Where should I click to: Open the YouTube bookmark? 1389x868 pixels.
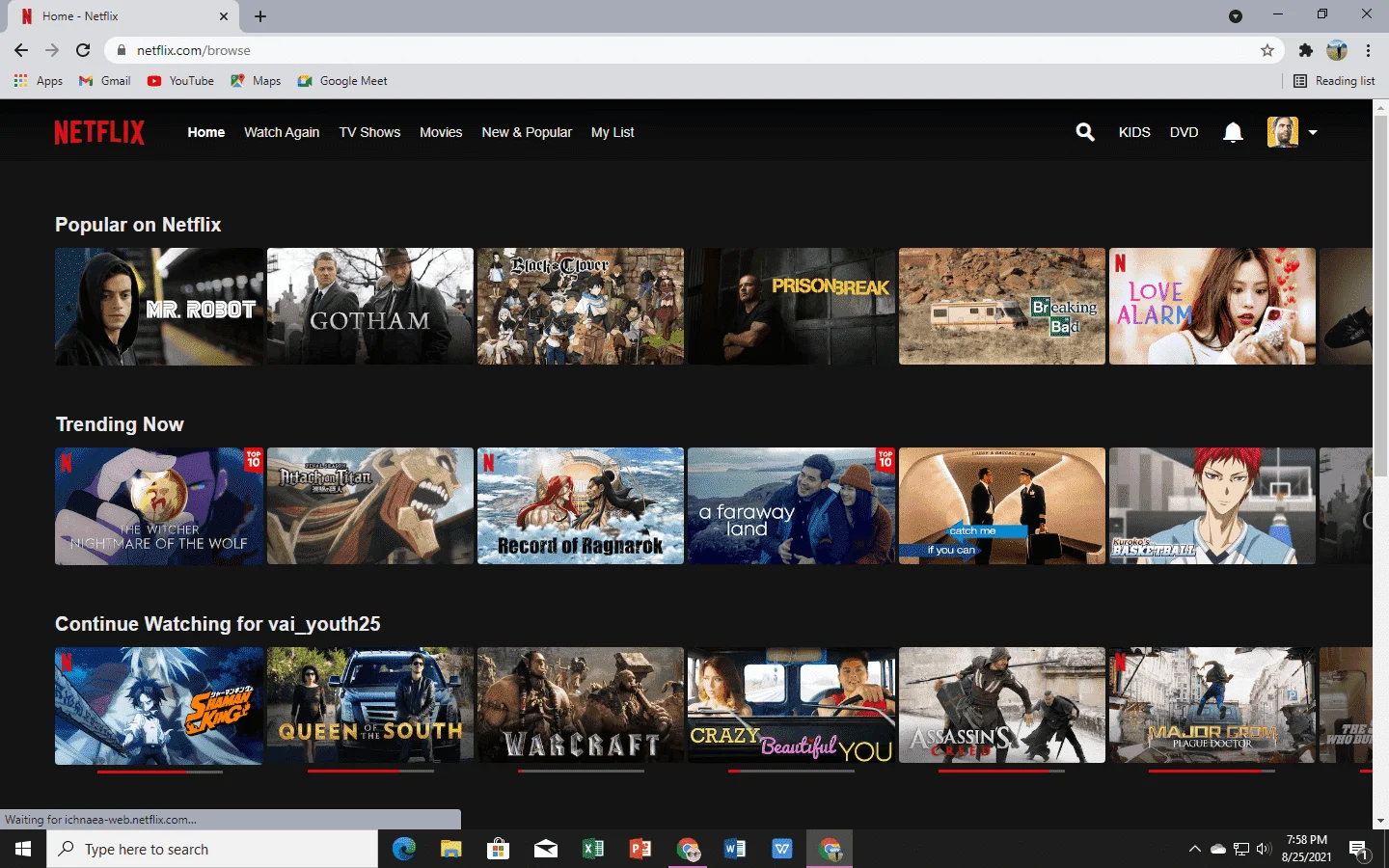180,81
